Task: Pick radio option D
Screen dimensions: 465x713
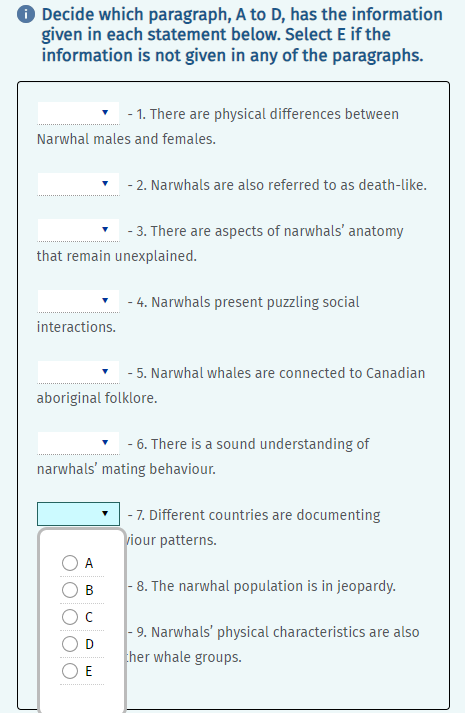Action: click(70, 644)
